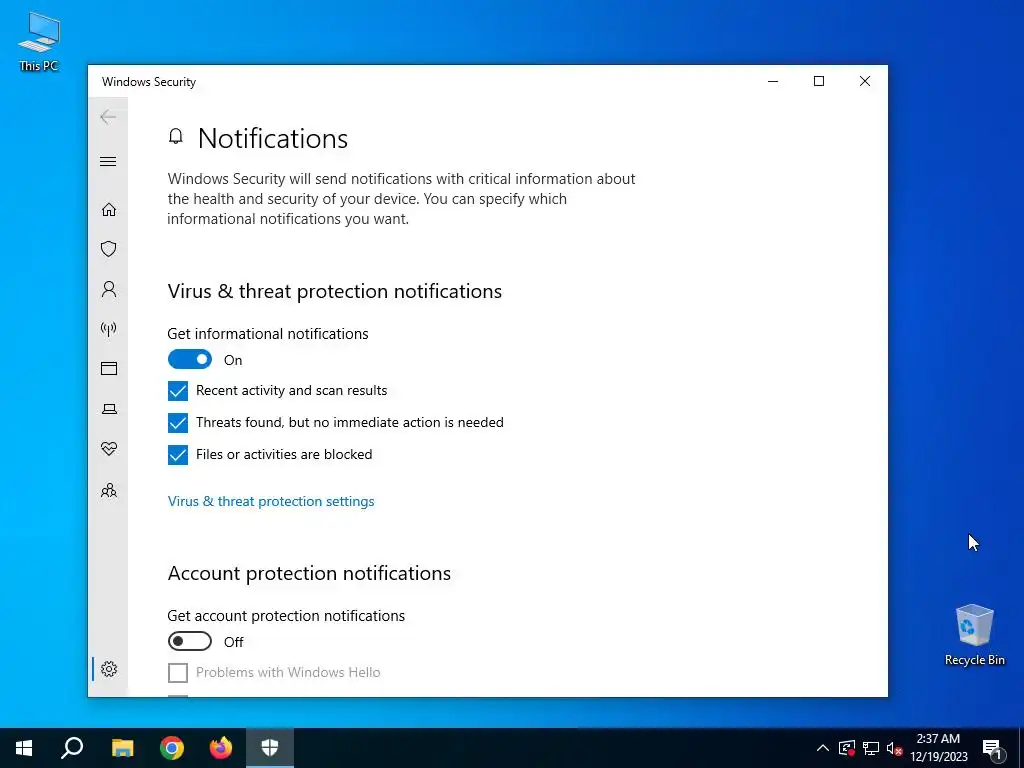Check Problems with Windows Hello box
1024x768 pixels.
pos(178,673)
